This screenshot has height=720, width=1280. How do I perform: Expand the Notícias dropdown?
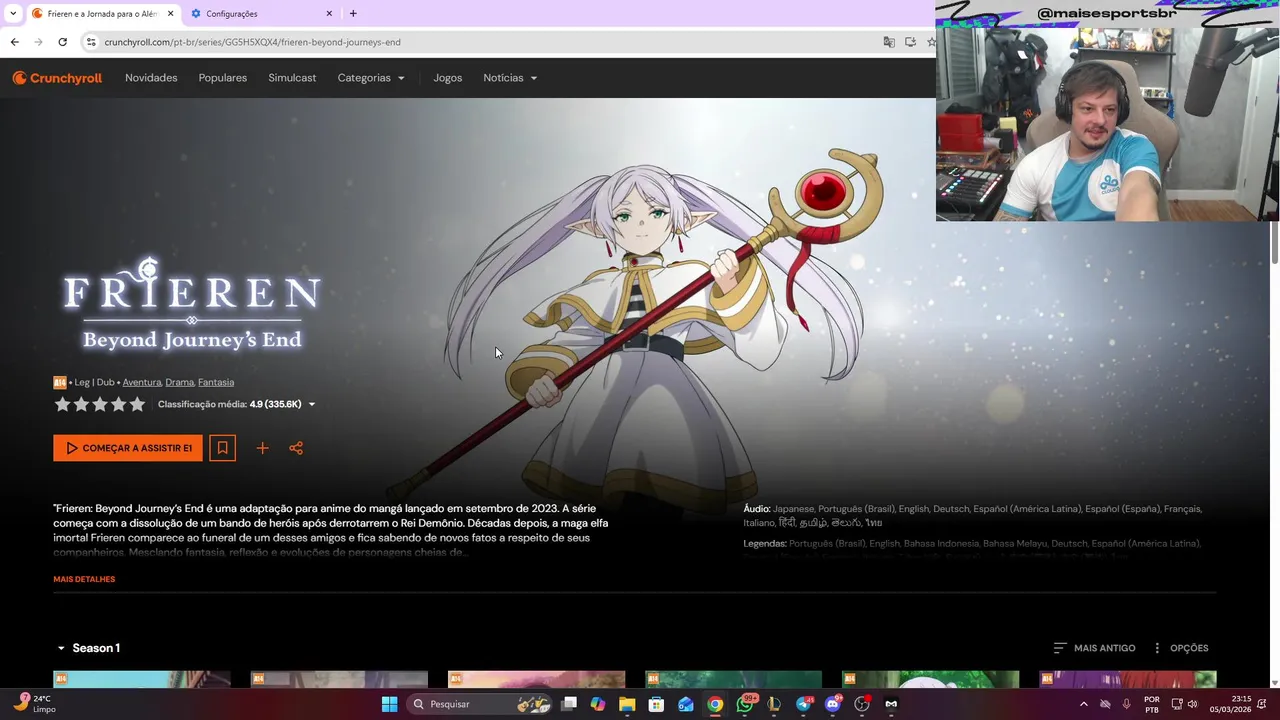510,78
